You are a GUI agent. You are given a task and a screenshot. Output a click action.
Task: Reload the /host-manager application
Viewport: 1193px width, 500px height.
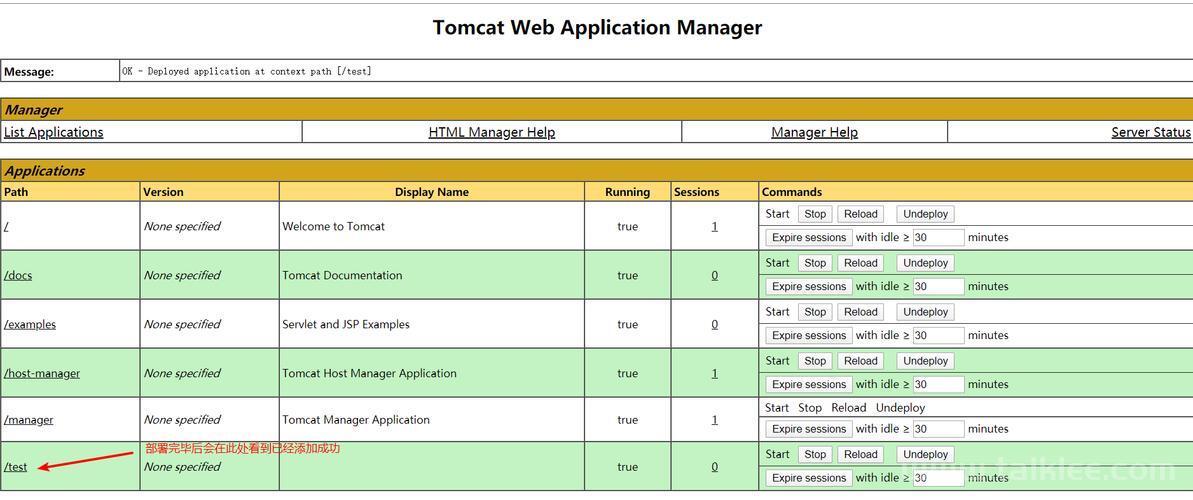pos(861,361)
